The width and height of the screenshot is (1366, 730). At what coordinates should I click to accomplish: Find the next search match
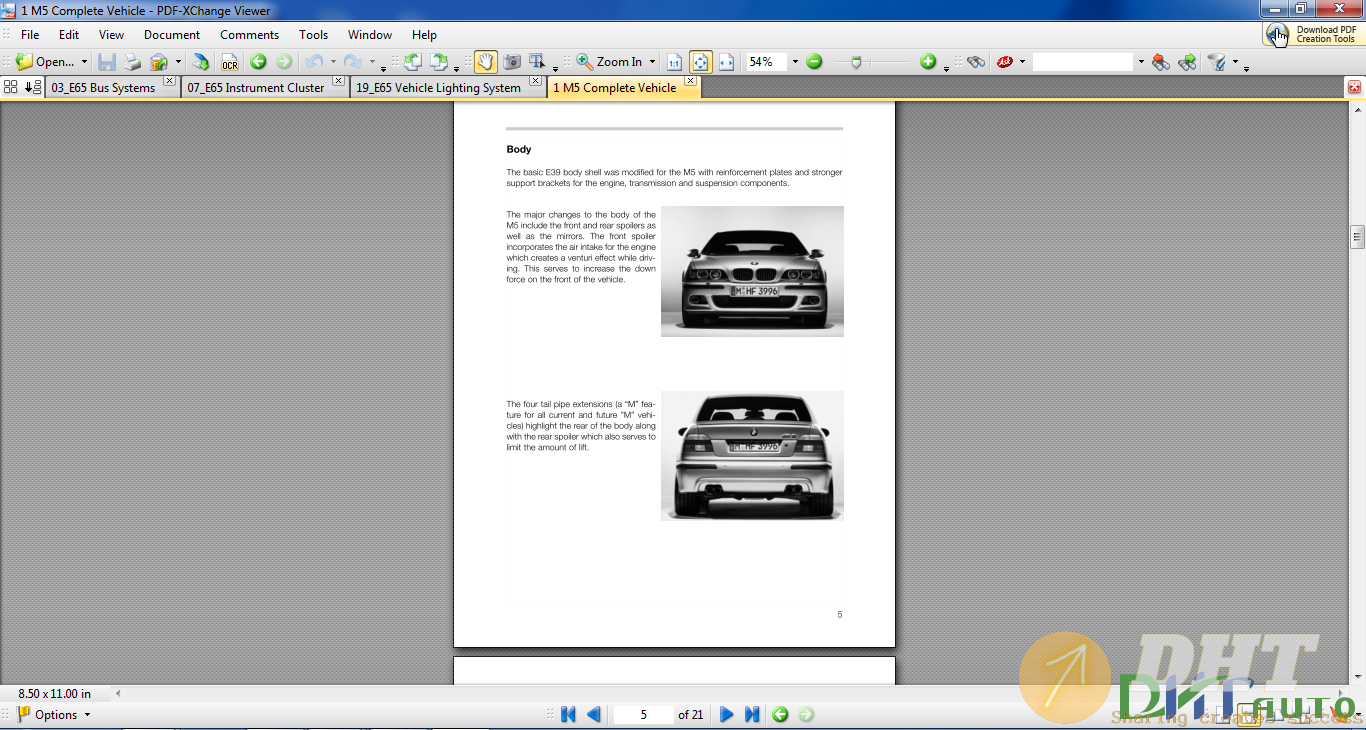(1187, 62)
